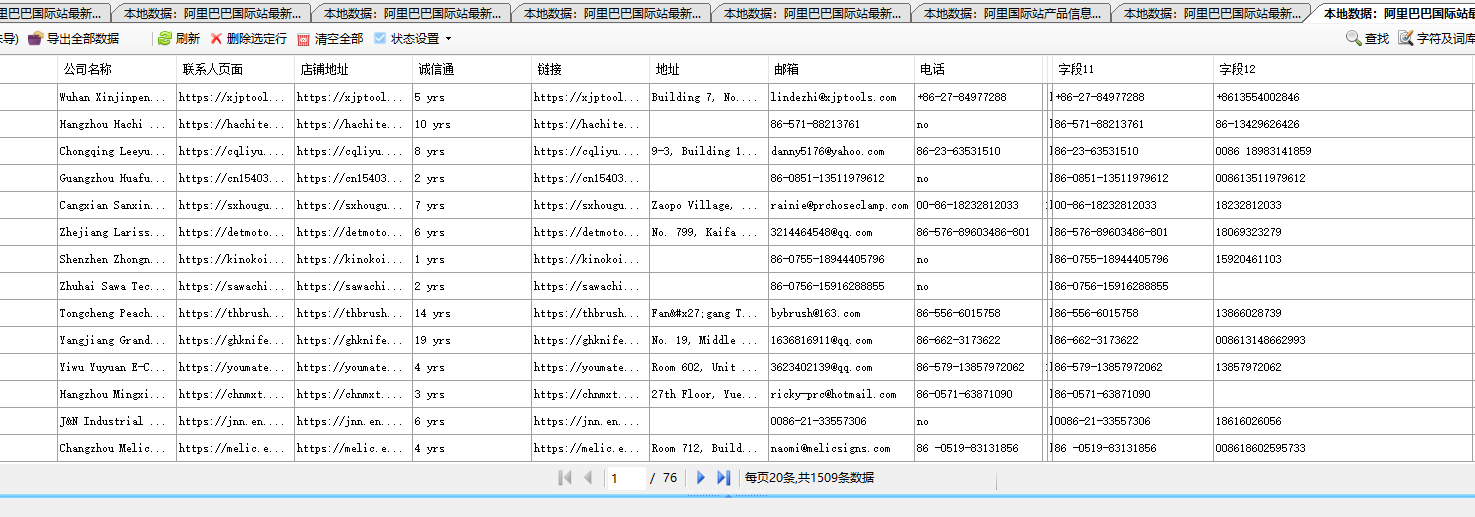Open the 状态设置 dropdown menu

click(412, 38)
